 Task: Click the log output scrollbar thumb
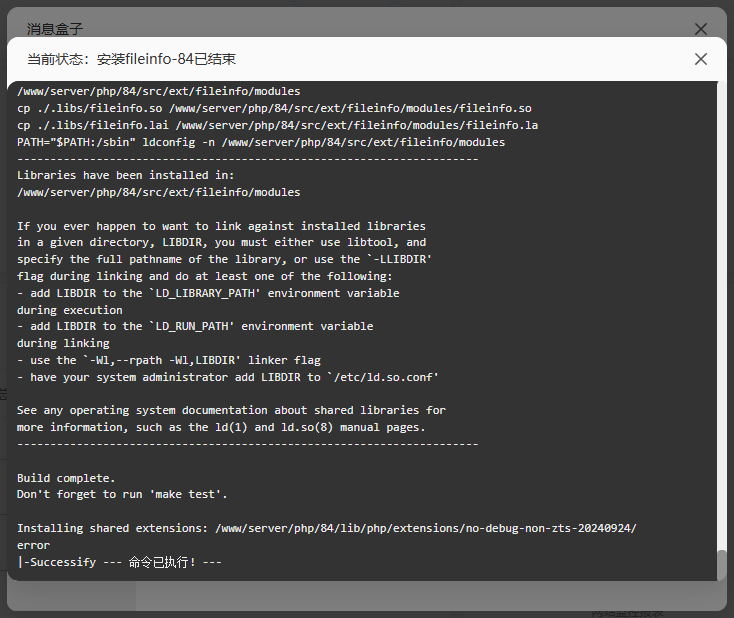(722, 565)
